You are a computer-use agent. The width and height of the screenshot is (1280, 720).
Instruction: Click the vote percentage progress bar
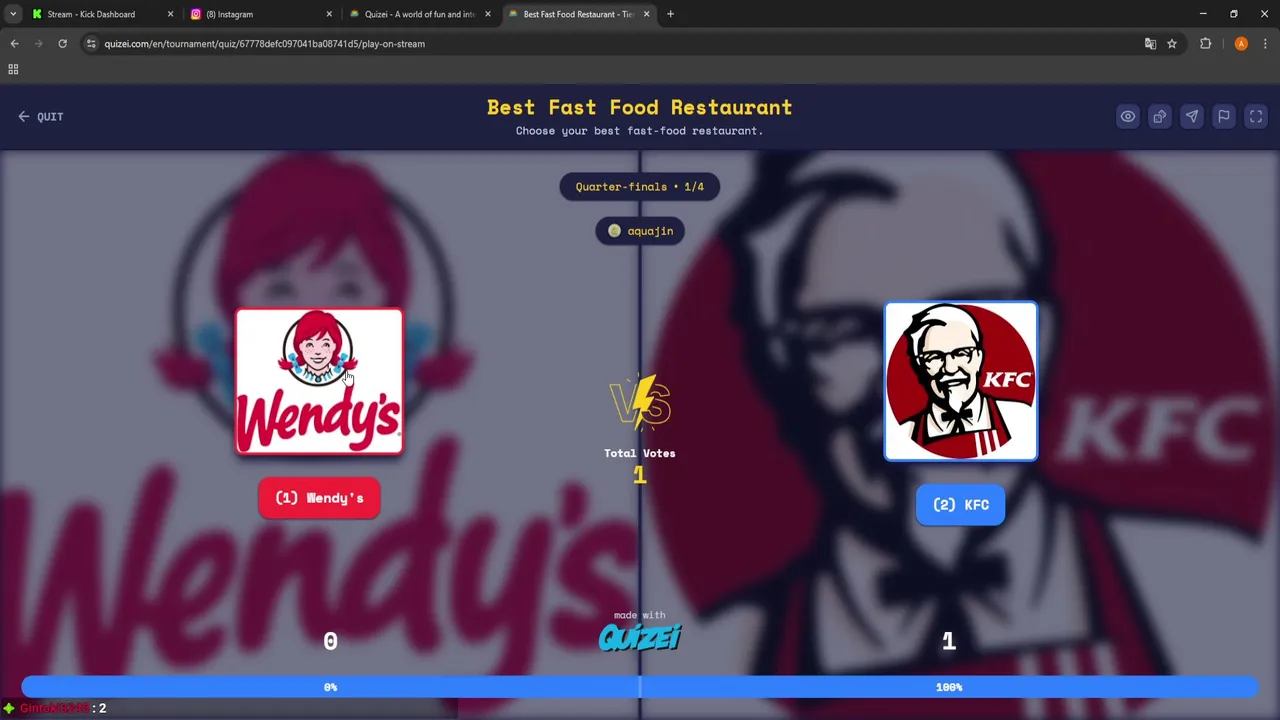coord(640,687)
